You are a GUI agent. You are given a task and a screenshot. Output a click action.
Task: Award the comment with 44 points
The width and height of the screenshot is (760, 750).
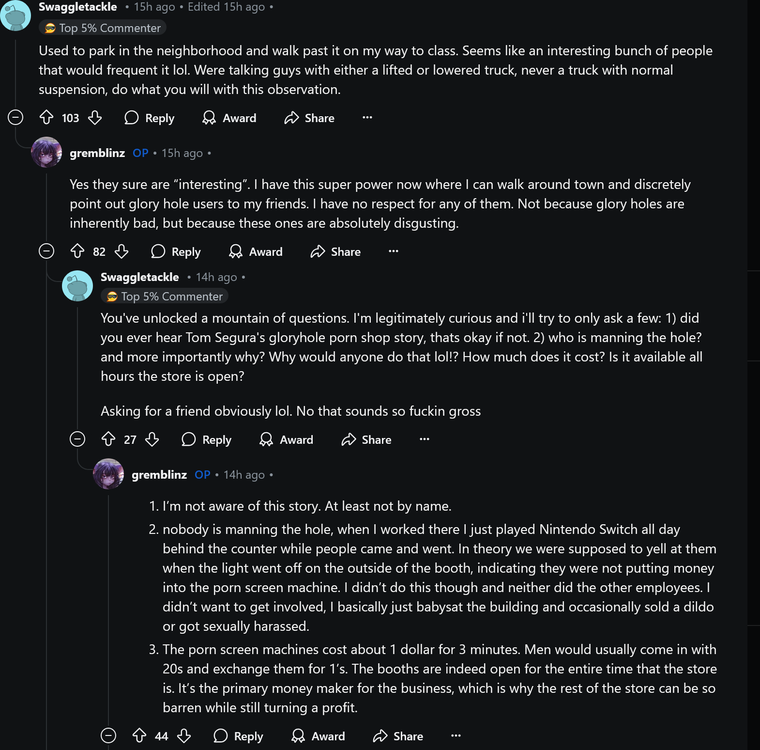click(x=317, y=736)
